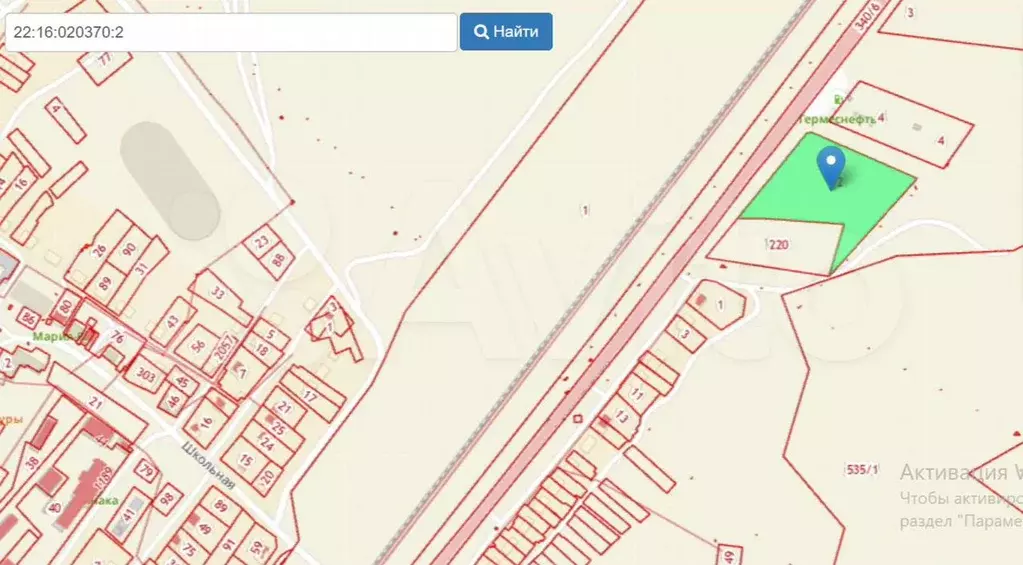1023x565 pixels.
Task: Select parcel labeled 41
Action: pos(128,517)
